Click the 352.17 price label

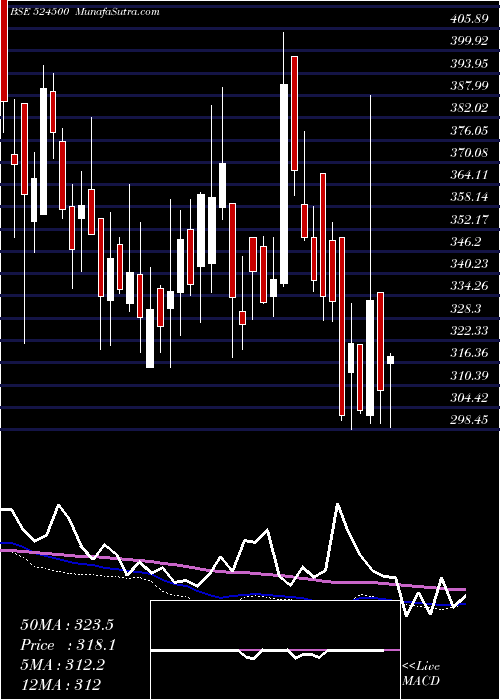coord(470,219)
